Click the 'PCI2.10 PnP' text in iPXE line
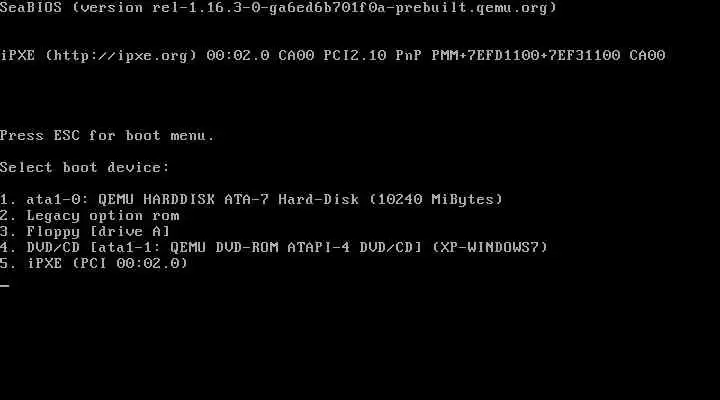 pos(372,56)
